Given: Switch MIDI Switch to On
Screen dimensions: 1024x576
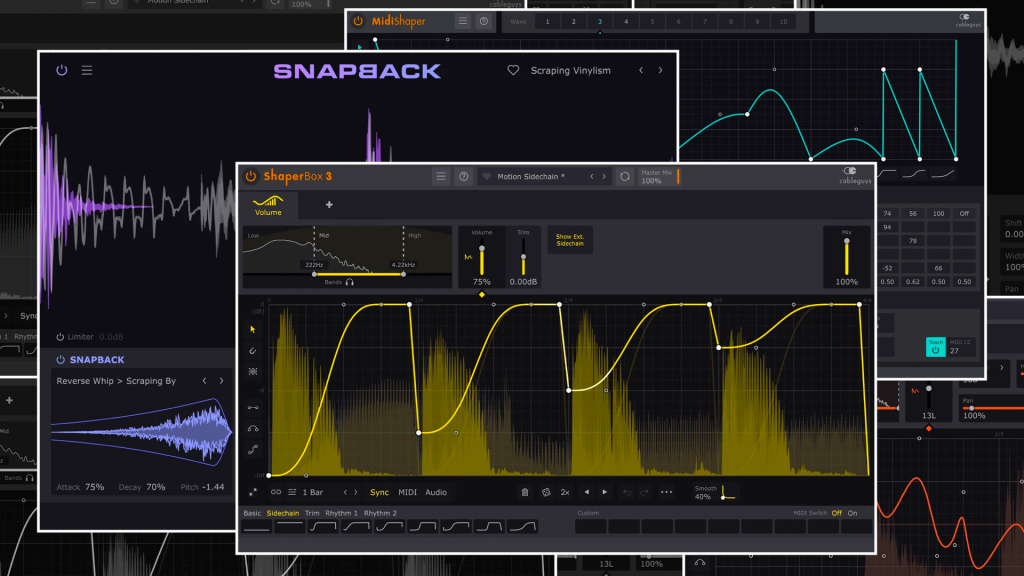Looking at the screenshot, I should coord(852,513).
